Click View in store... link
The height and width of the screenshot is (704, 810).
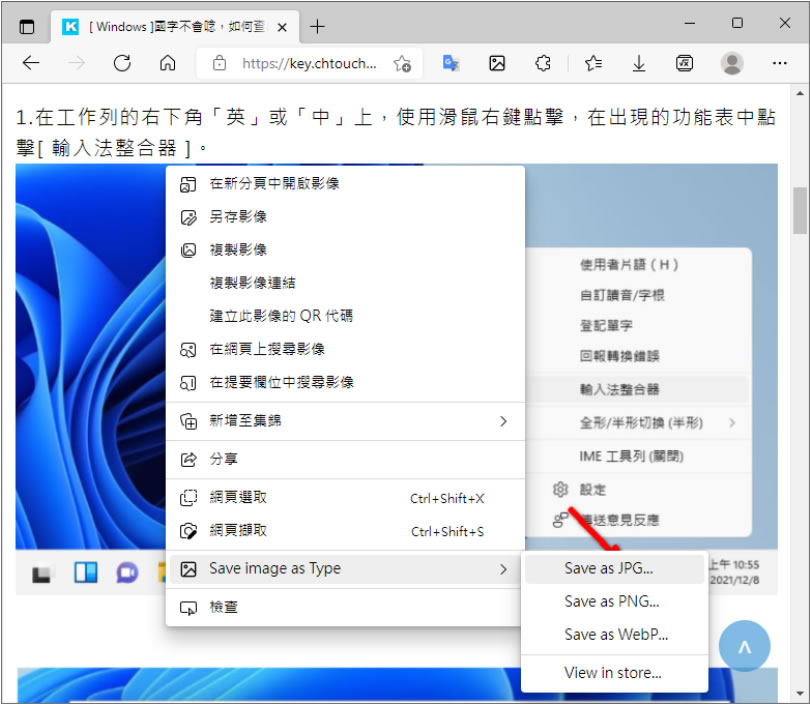coord(612,672)
